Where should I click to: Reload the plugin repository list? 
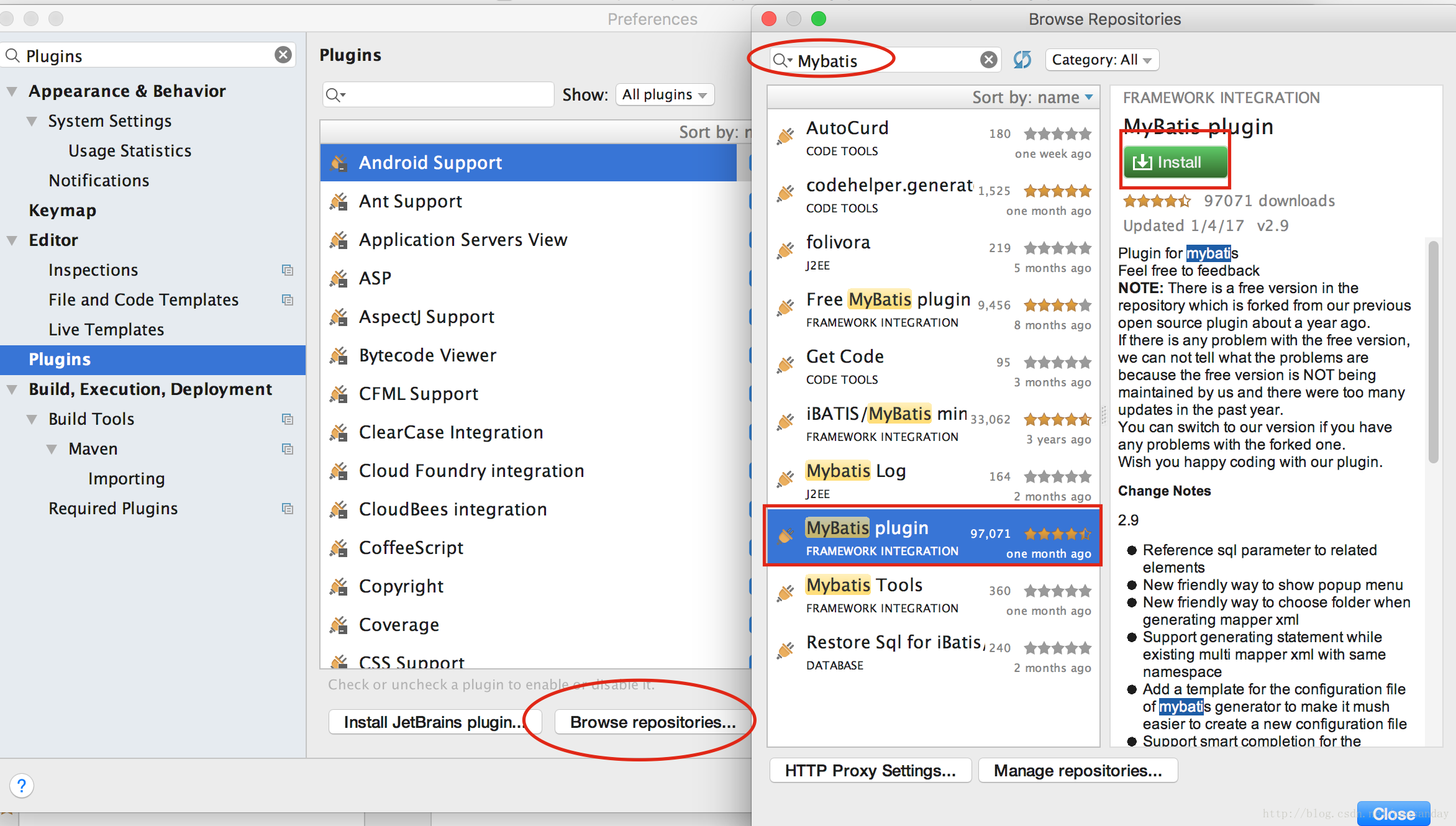click(1022, 60)
